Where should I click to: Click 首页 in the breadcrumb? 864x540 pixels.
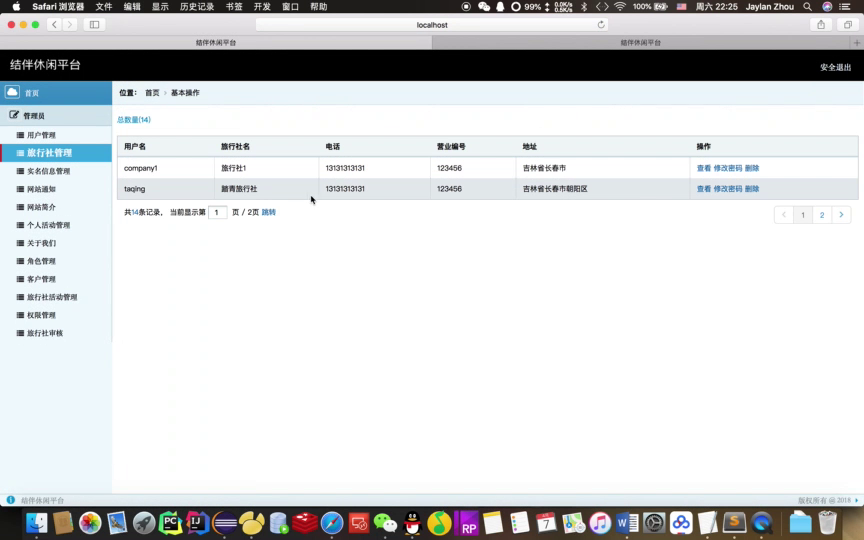(x=152, y=93)
